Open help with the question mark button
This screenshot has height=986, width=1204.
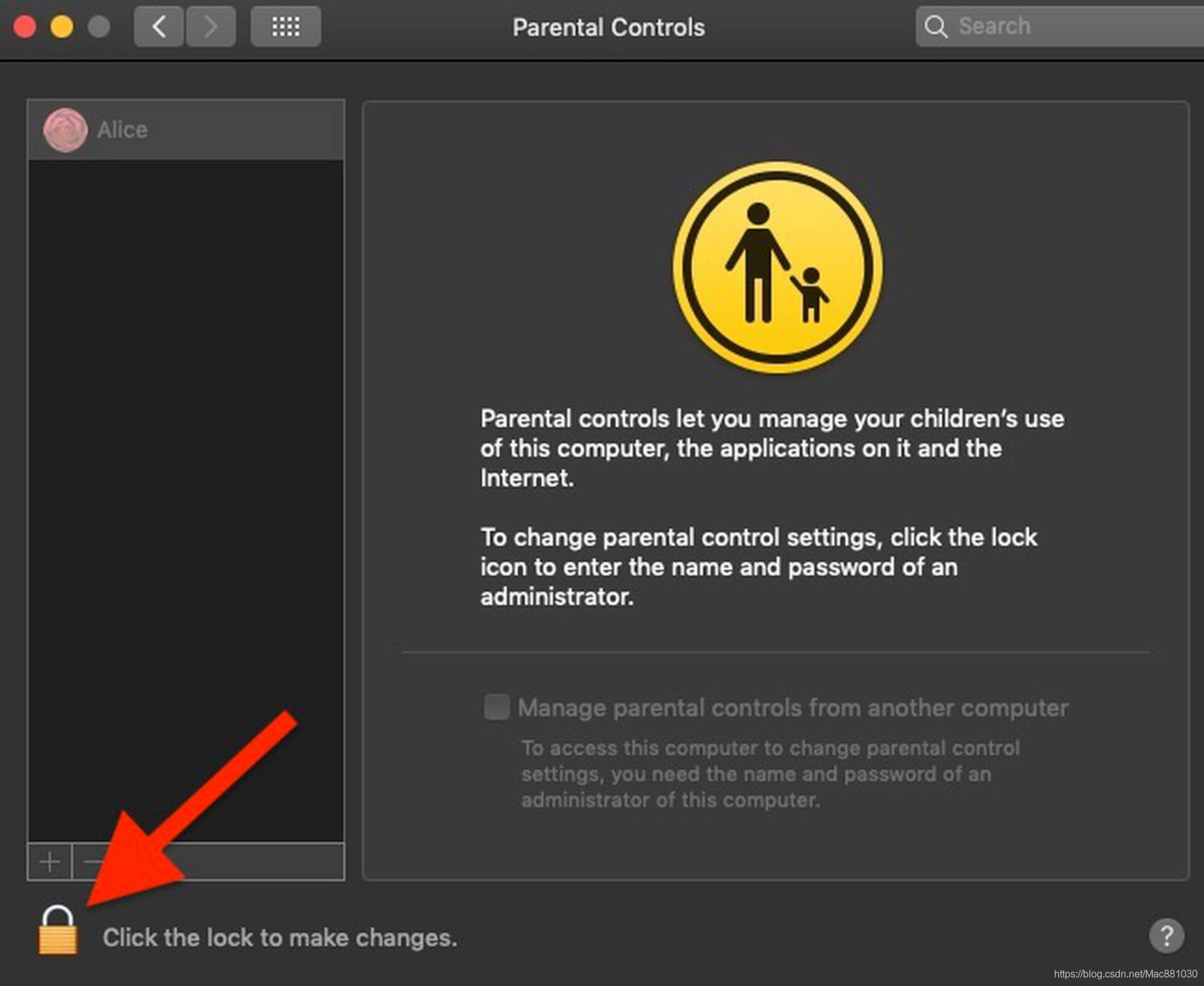[1166, 936]
